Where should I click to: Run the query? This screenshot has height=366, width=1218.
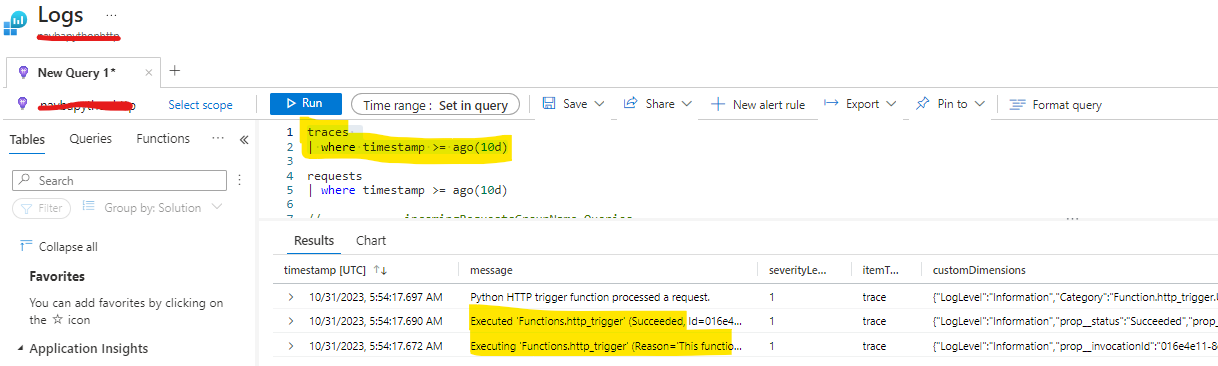305,103
